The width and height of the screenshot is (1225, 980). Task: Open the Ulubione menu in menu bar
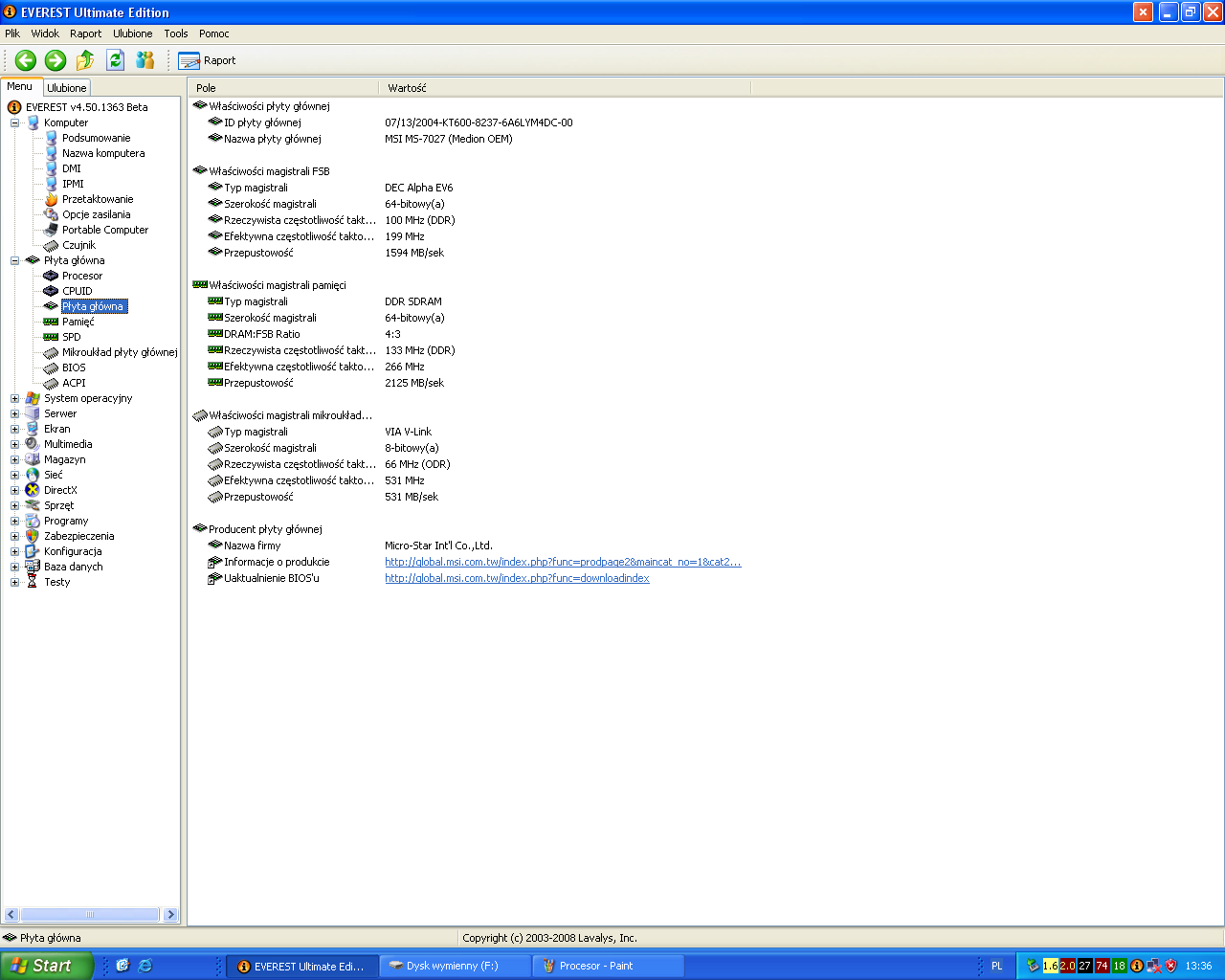pos(133,33)
